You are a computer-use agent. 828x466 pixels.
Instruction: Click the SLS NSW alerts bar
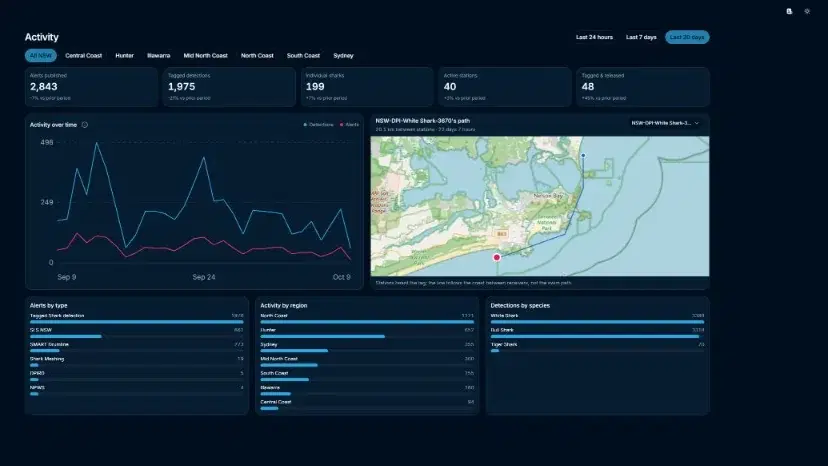(65, 336)
